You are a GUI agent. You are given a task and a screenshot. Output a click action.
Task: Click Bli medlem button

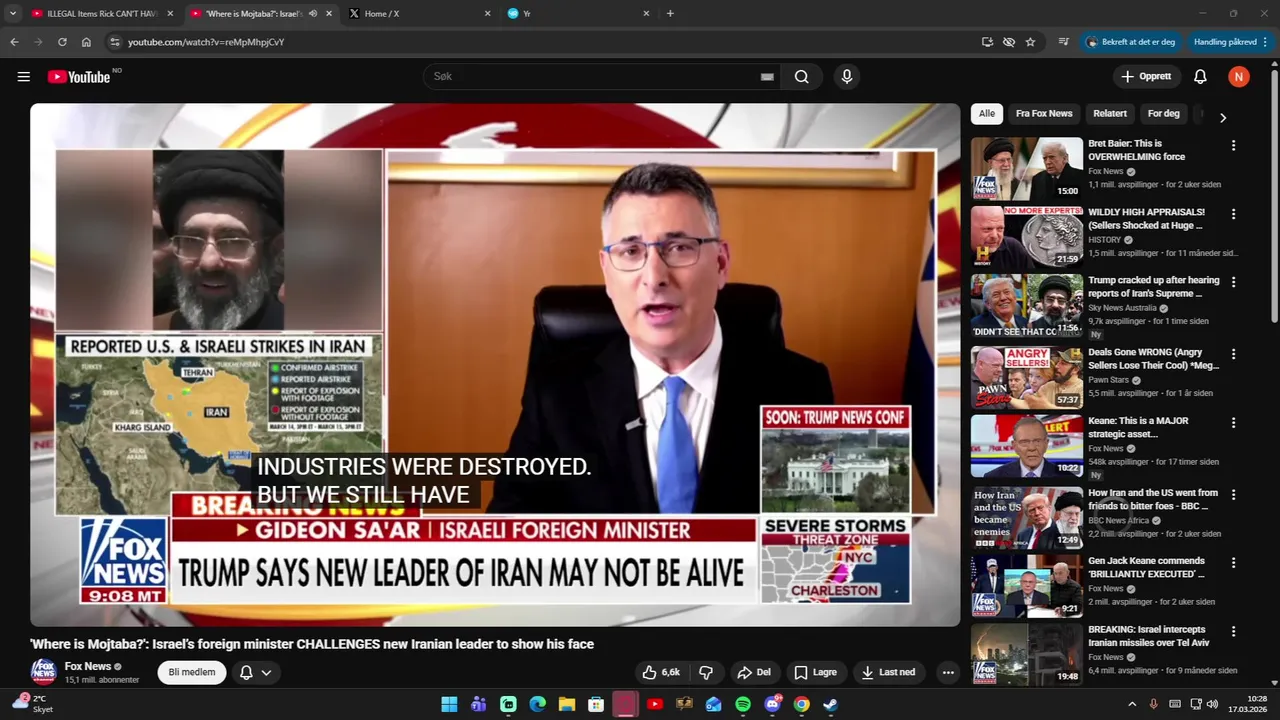coord(192,673)
